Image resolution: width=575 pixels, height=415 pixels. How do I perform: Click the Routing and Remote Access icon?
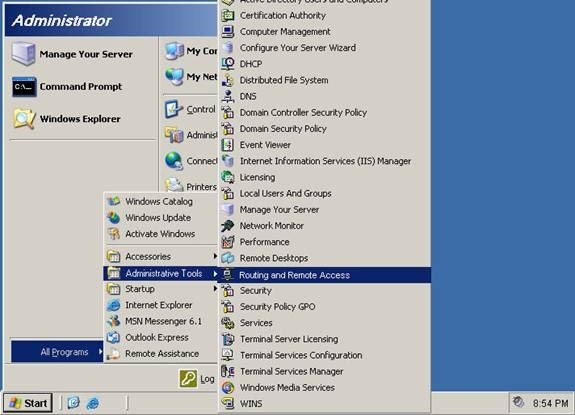point(227,275)
